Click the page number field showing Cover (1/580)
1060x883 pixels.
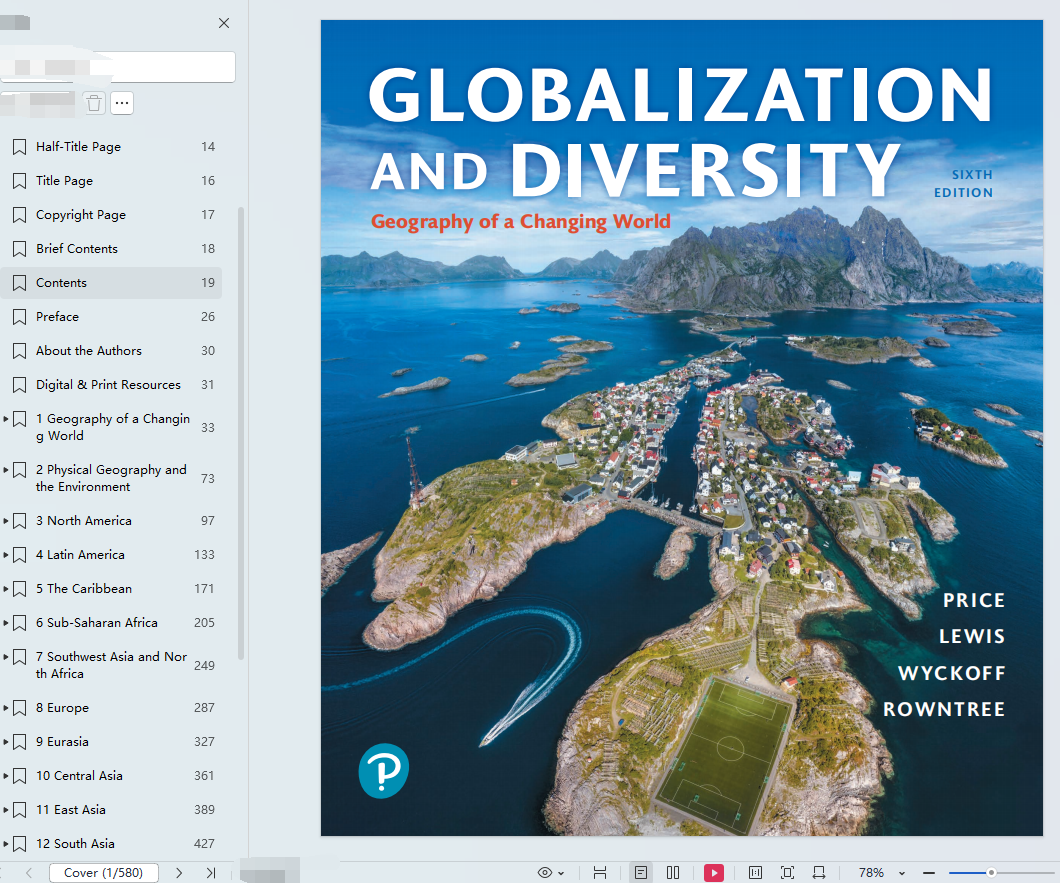click(103, 873)
